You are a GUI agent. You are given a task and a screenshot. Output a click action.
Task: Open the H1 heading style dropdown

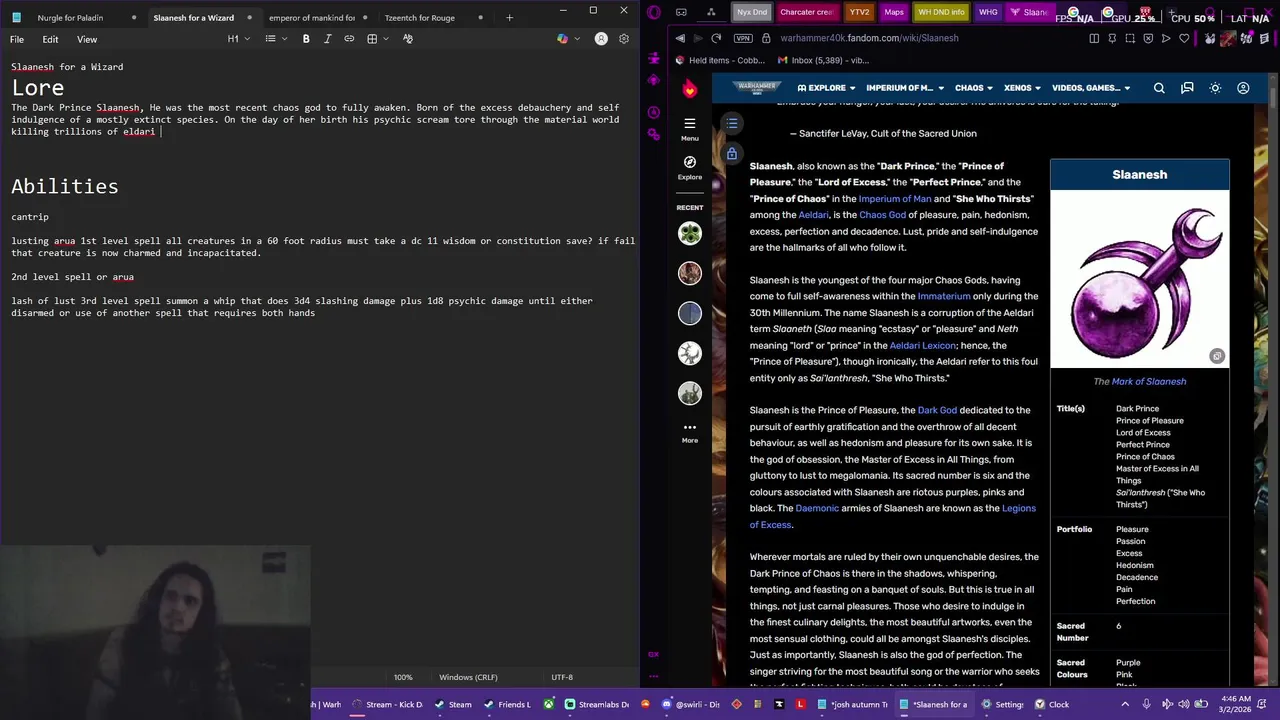point(237,39)
